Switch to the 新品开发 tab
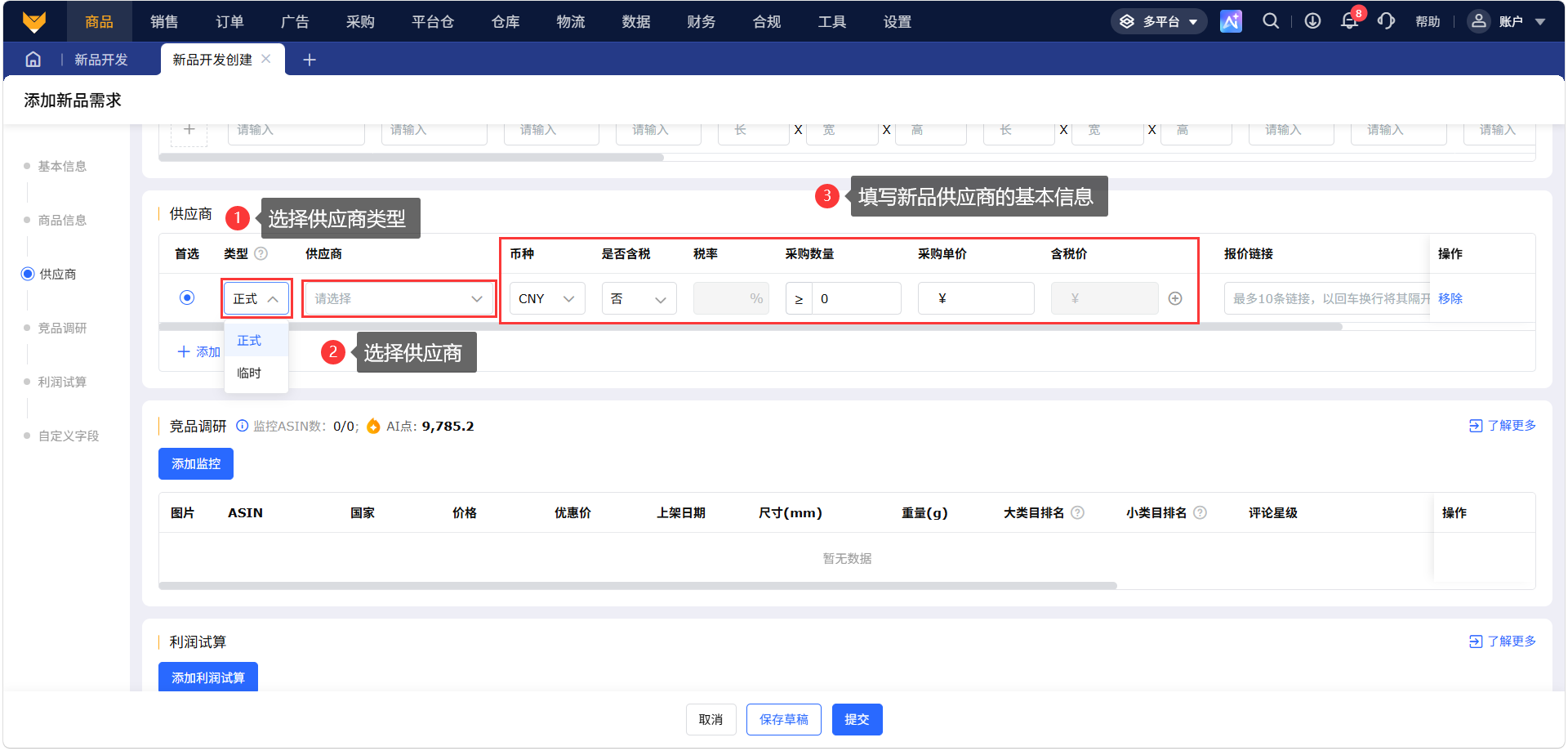 [101, 60]
